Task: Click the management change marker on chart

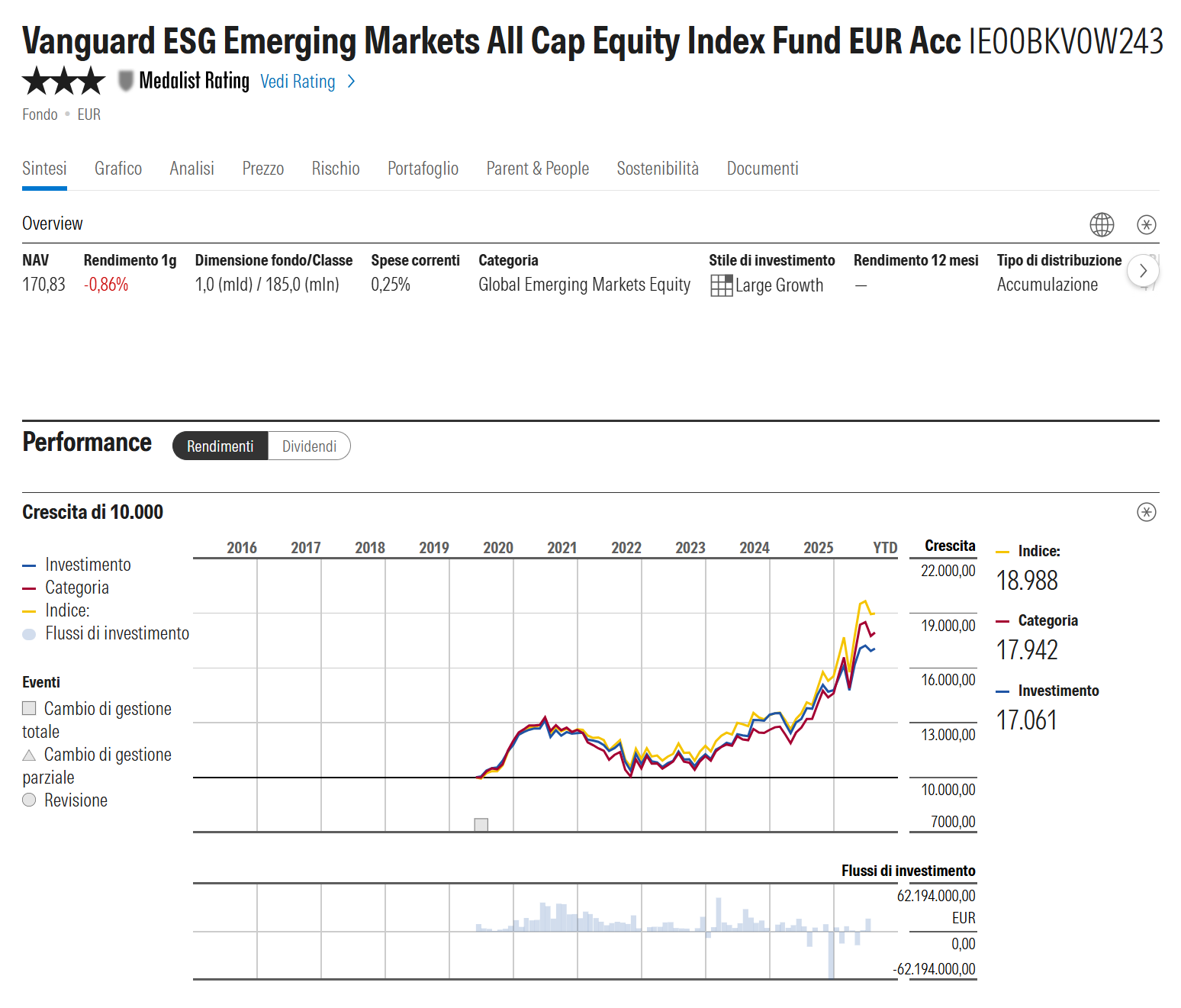Action: coord(481,825)
